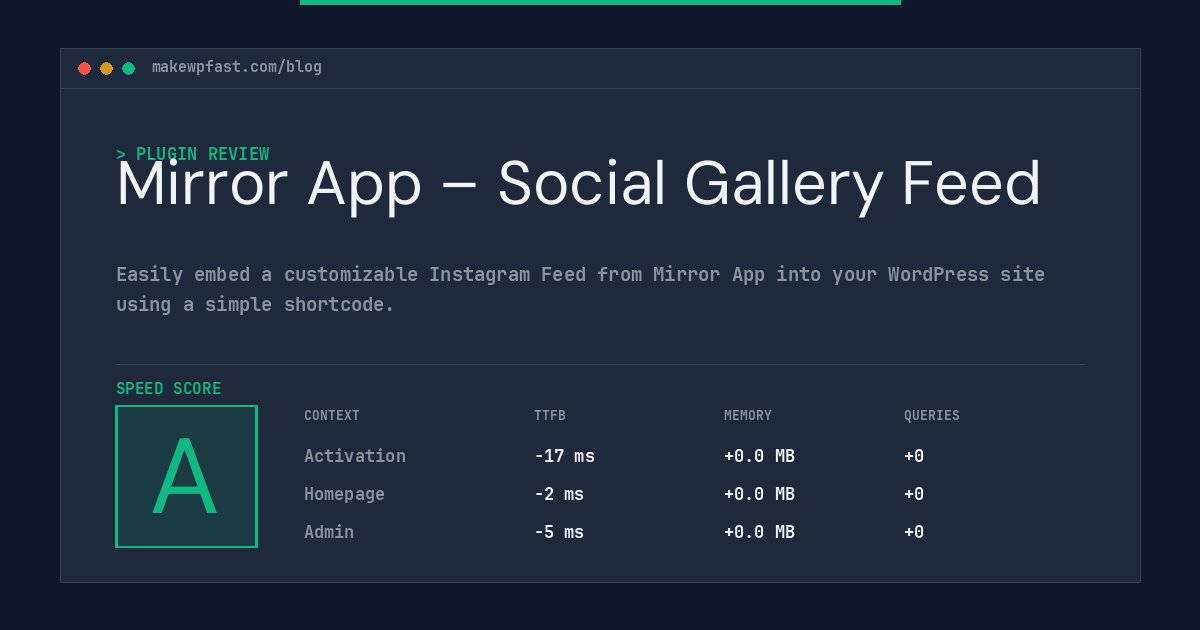
Task: Click the grade A speed score badge
Action: (x=186, y=476)
